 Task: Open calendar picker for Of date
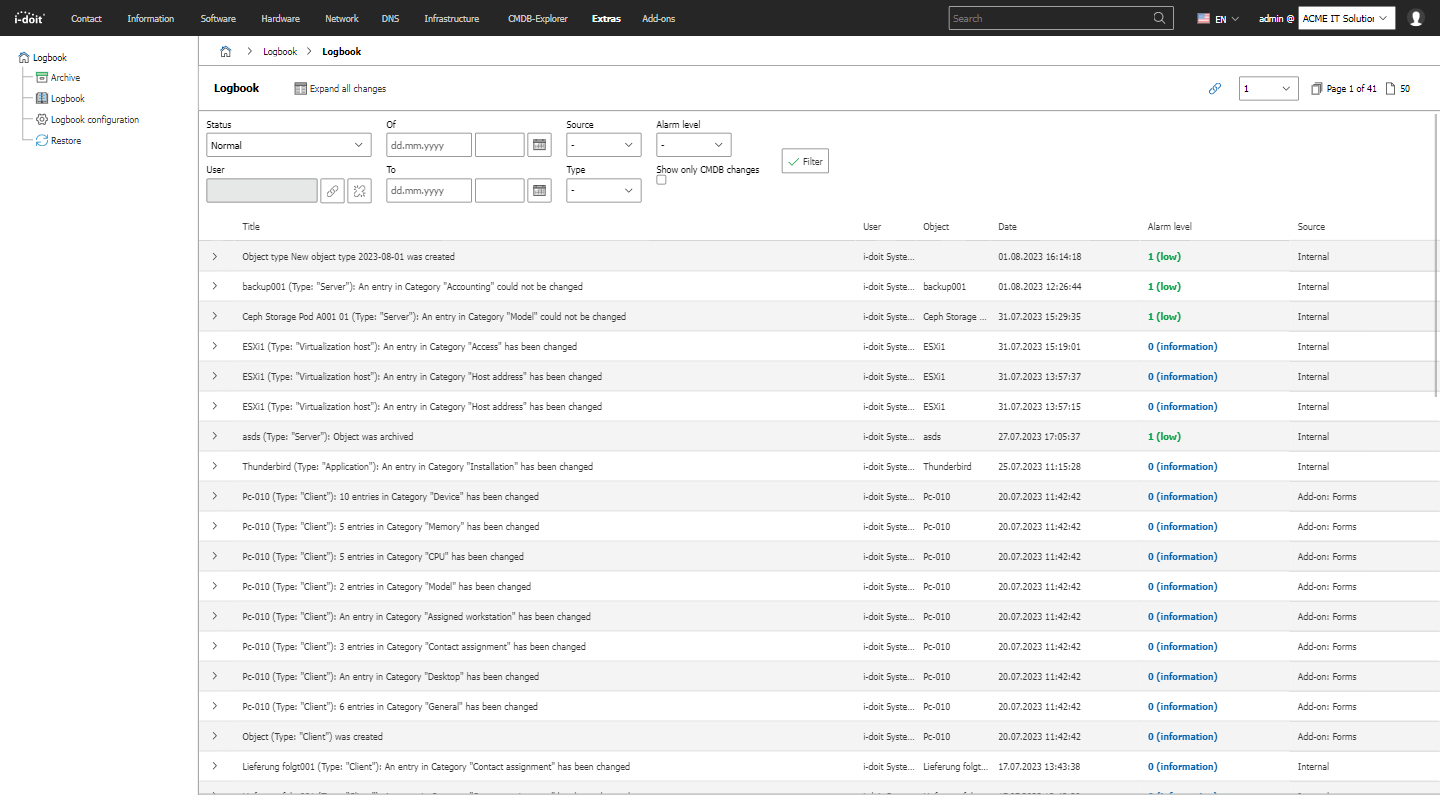point(540,145)
